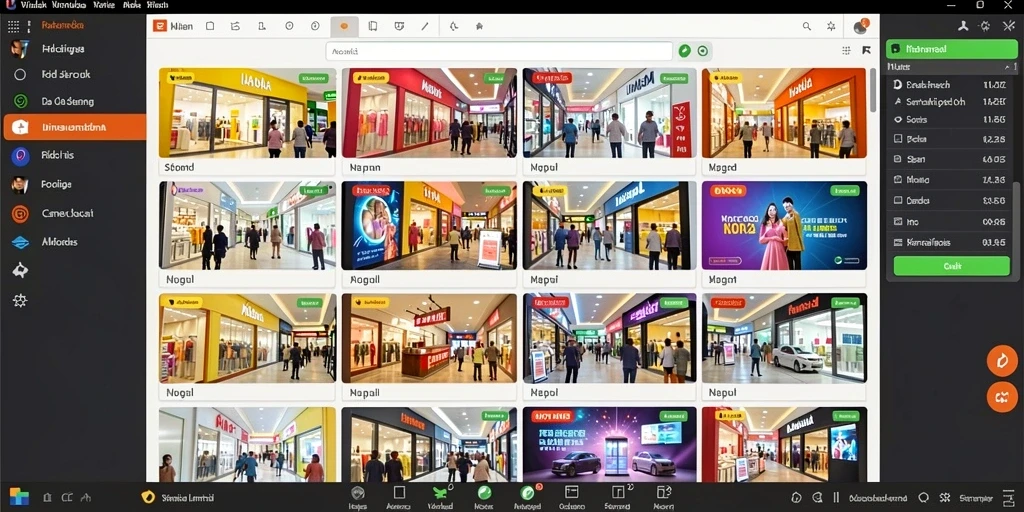The width and height of the screenshot is (1024, 512).
Task: Select the highlighted orange sidebar item
Action: tap(74, 127)
